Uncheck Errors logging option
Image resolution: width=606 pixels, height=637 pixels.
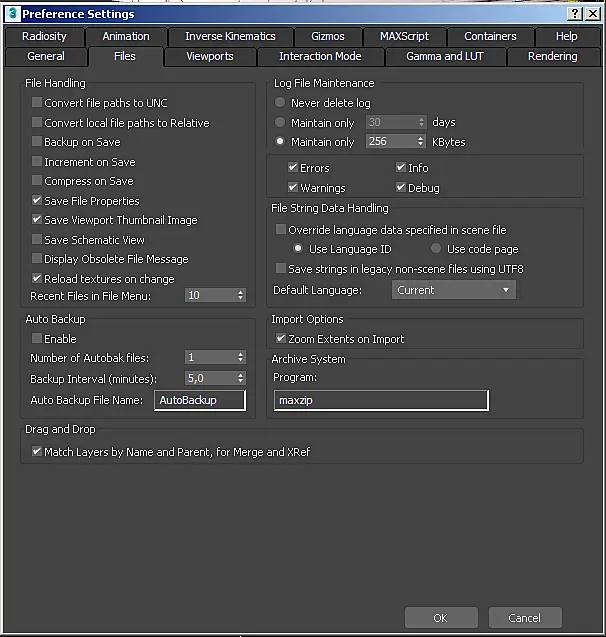pyautogui.click(x=293, y=167)
